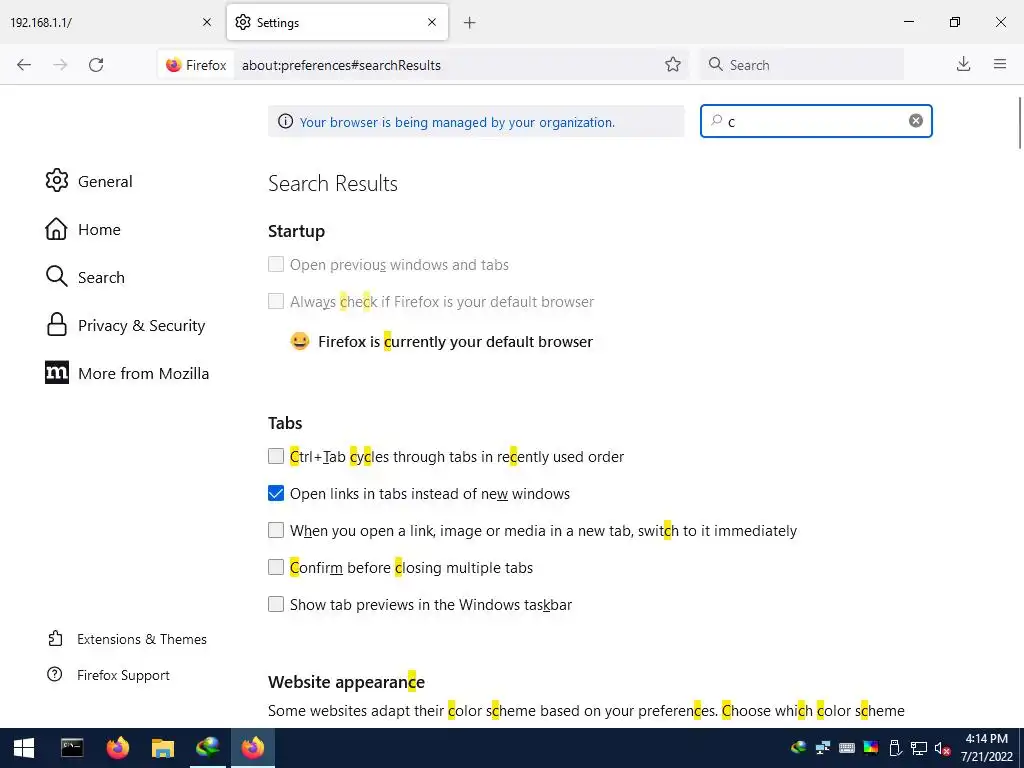Open Internet Download Manager taskbar icon
Viewport: 1024px width, 768px height.
click(x=208, y=748)
